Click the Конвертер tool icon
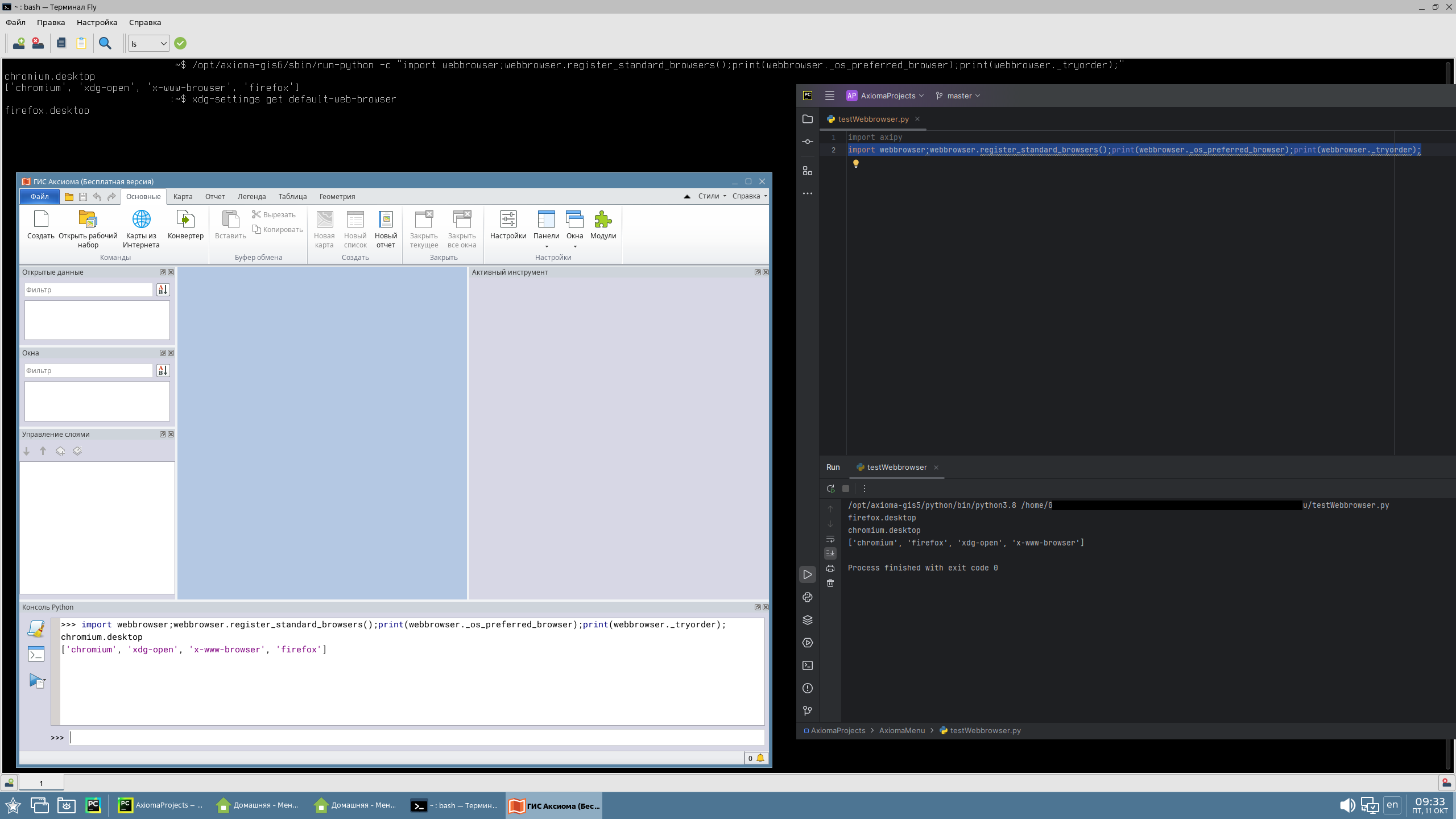 [x=185, y=220]
